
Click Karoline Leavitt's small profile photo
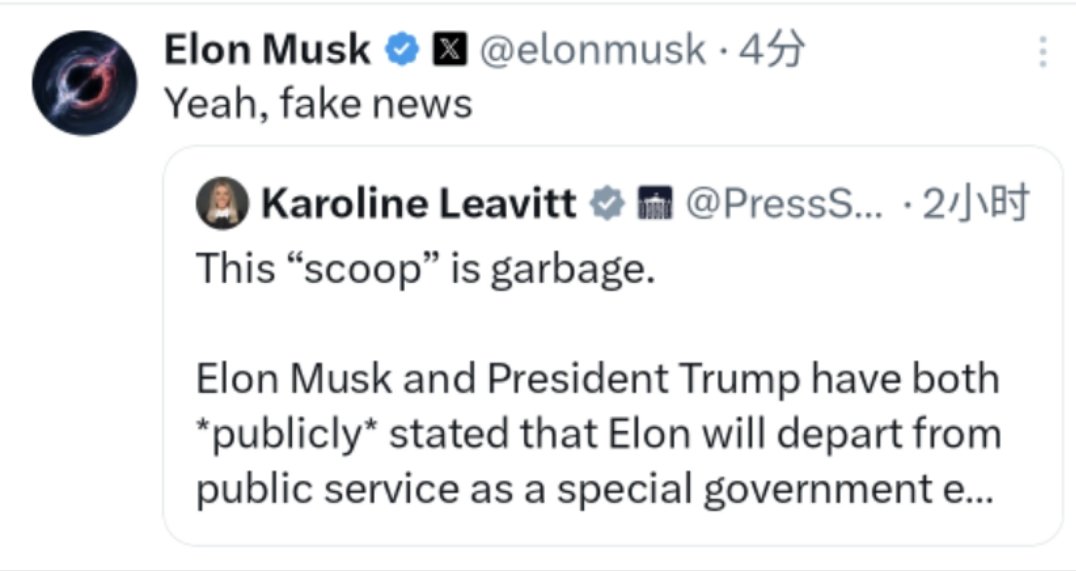[x=220, y=204]
